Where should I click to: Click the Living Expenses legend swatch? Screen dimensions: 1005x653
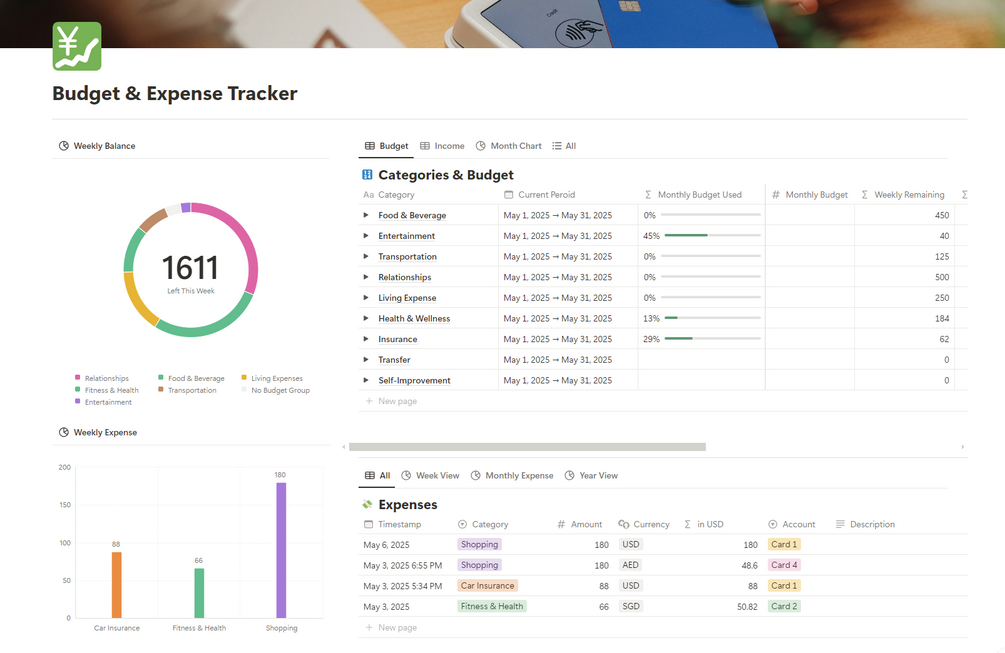tap(244, 377)
